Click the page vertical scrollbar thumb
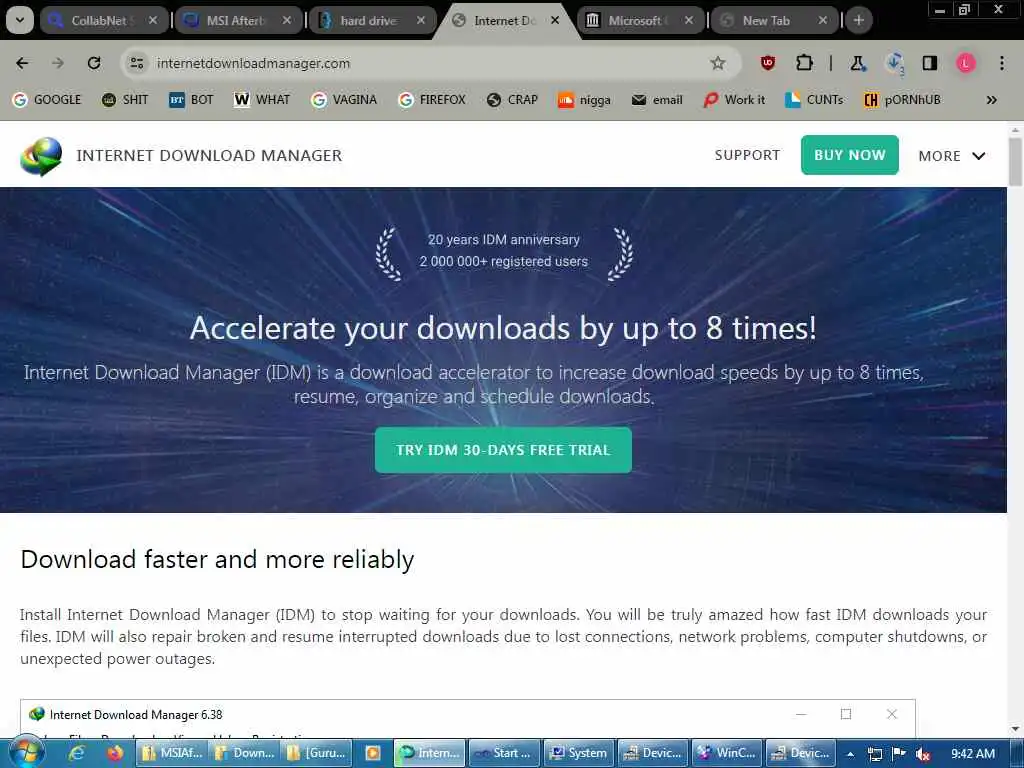This screenshot has width=1024, height=768. 1016,162
